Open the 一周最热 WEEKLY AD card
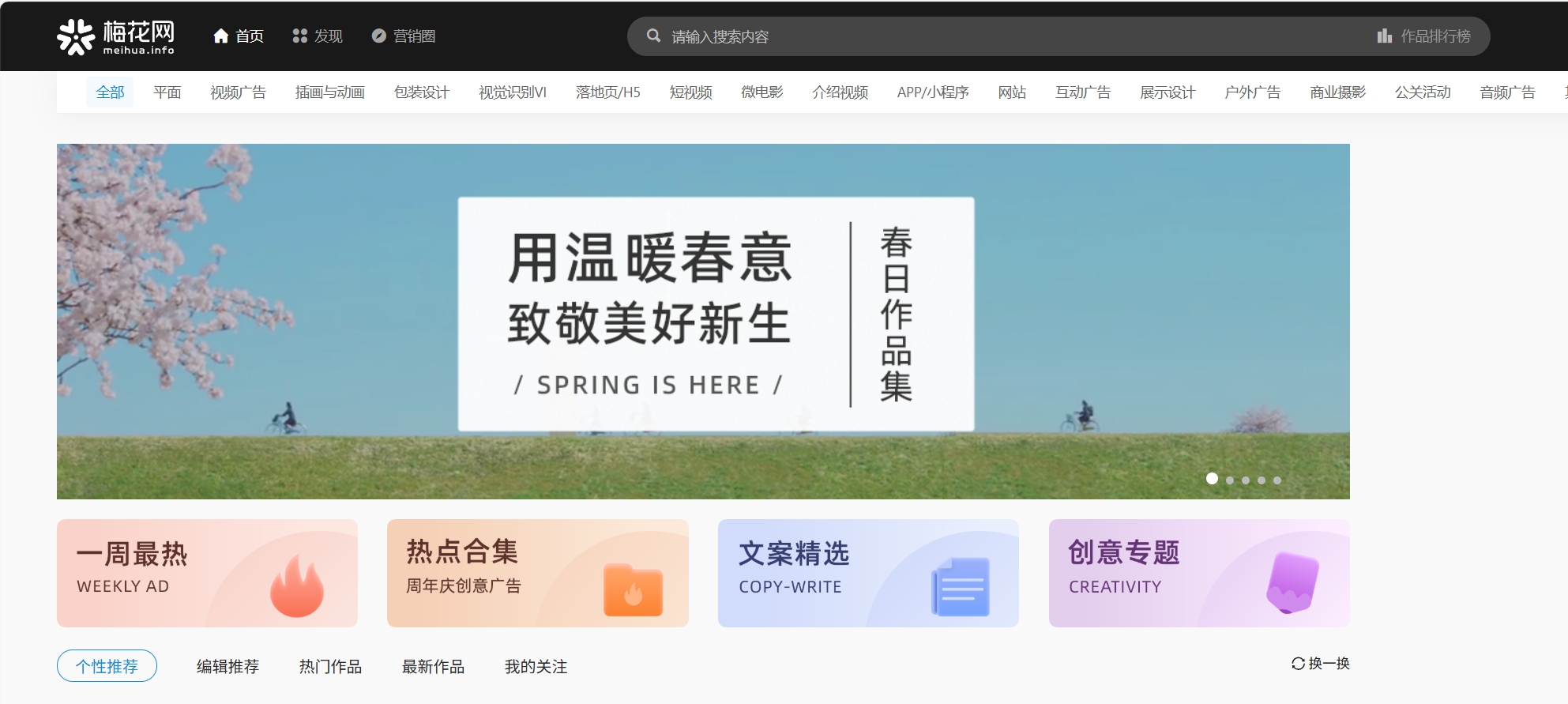This screenshot has width=1568, height=704. tap(207, 573)
